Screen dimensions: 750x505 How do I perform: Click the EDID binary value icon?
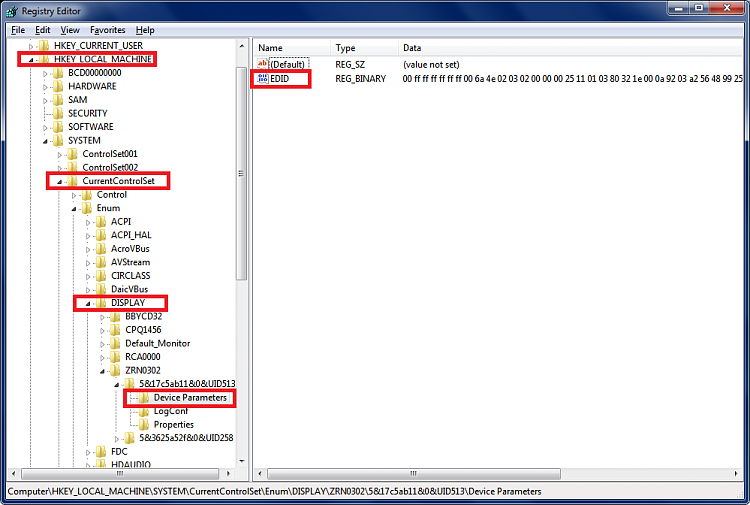point(263,78)
